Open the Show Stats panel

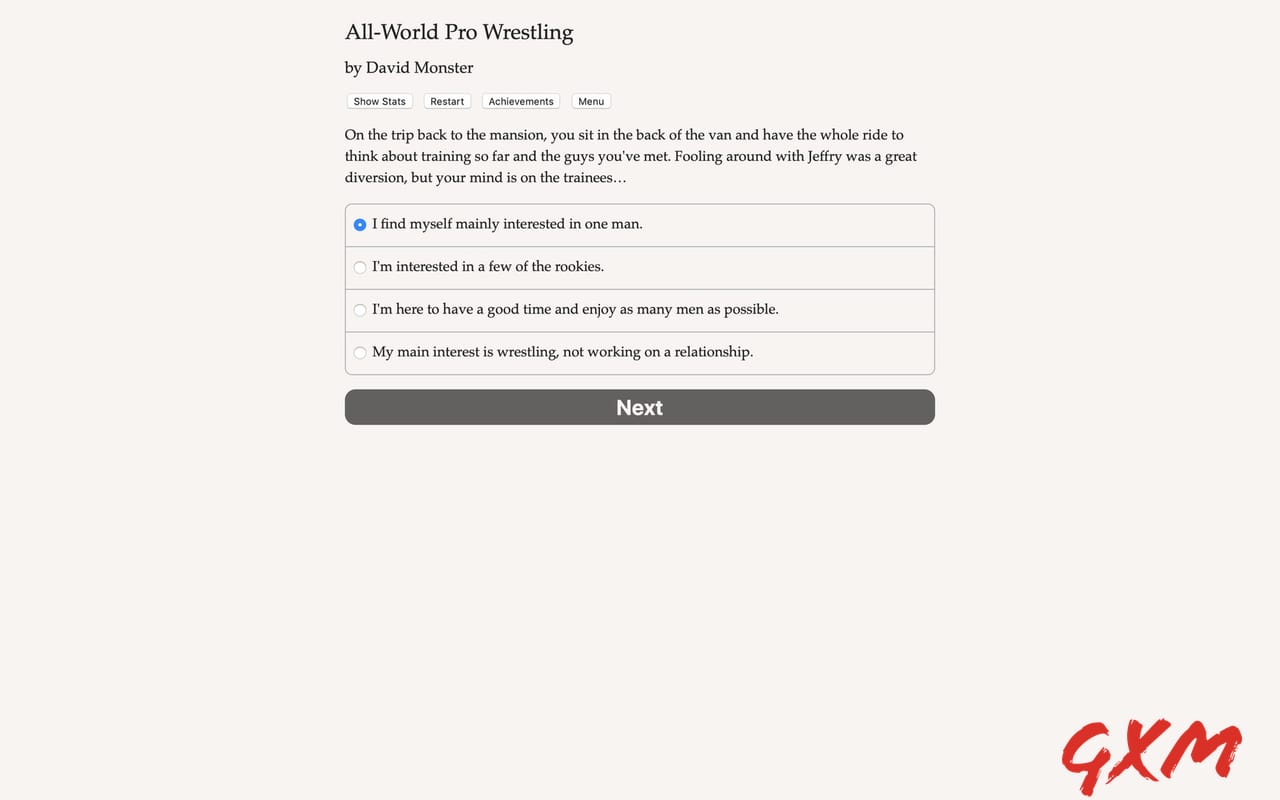point(379,101)
